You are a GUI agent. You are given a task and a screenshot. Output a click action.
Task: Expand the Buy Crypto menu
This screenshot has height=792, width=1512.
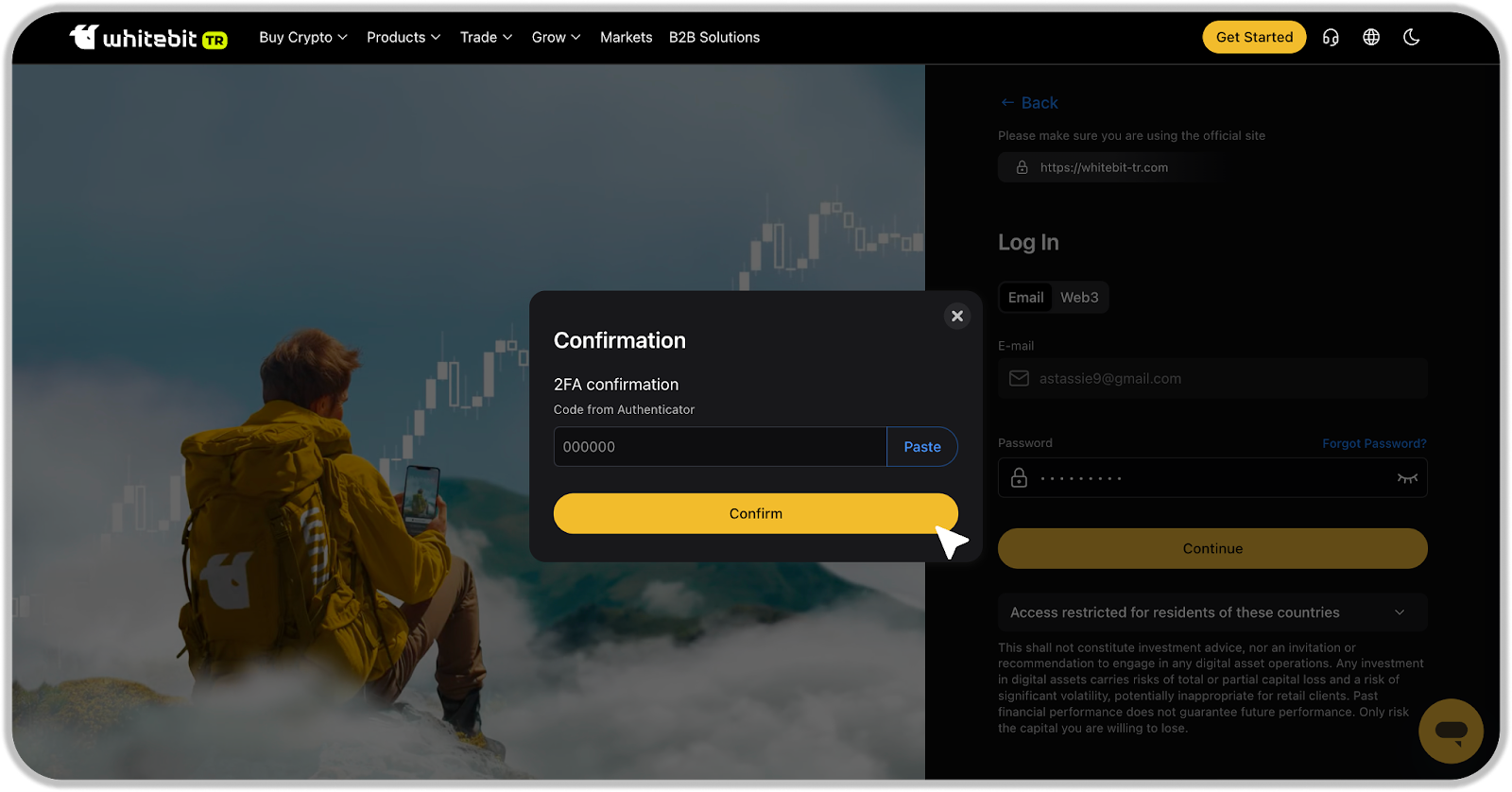[x=303, y=38]
